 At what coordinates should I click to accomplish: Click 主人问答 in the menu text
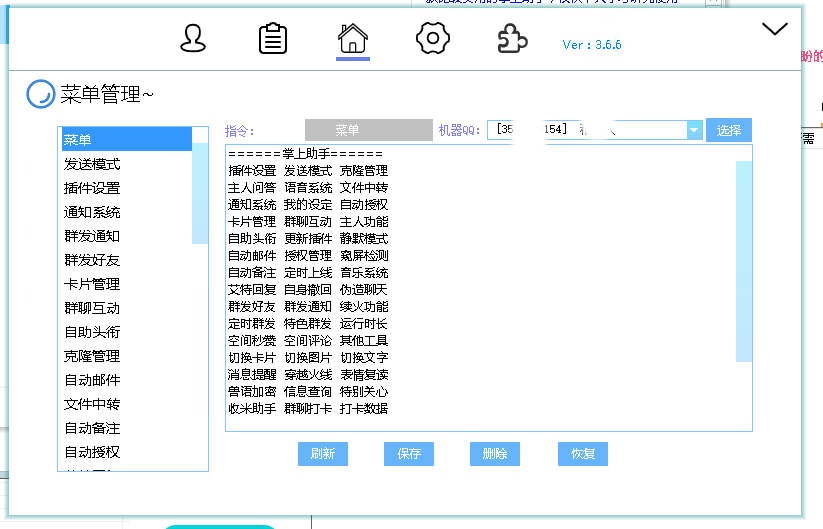click(x=252, y=188)
